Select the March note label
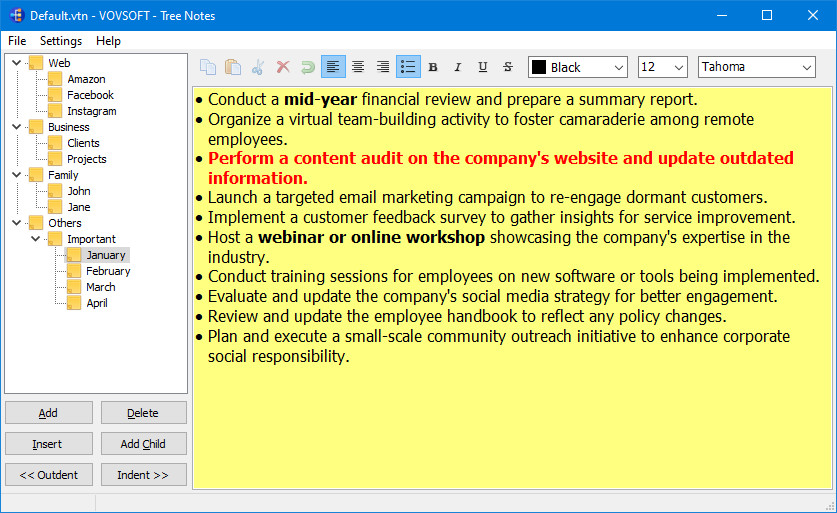 (100, 287)
